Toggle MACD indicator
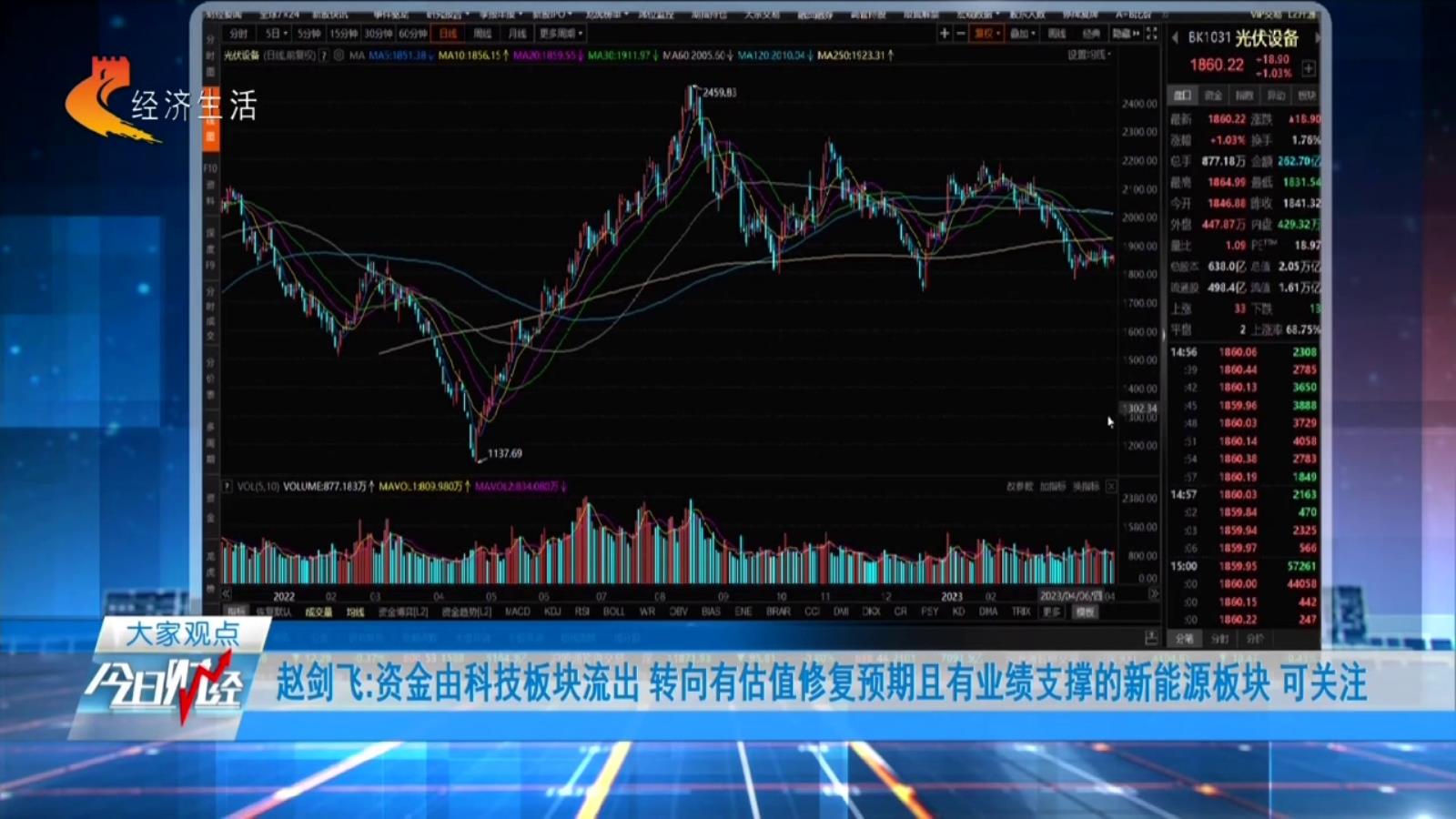 tap(517, 612)
